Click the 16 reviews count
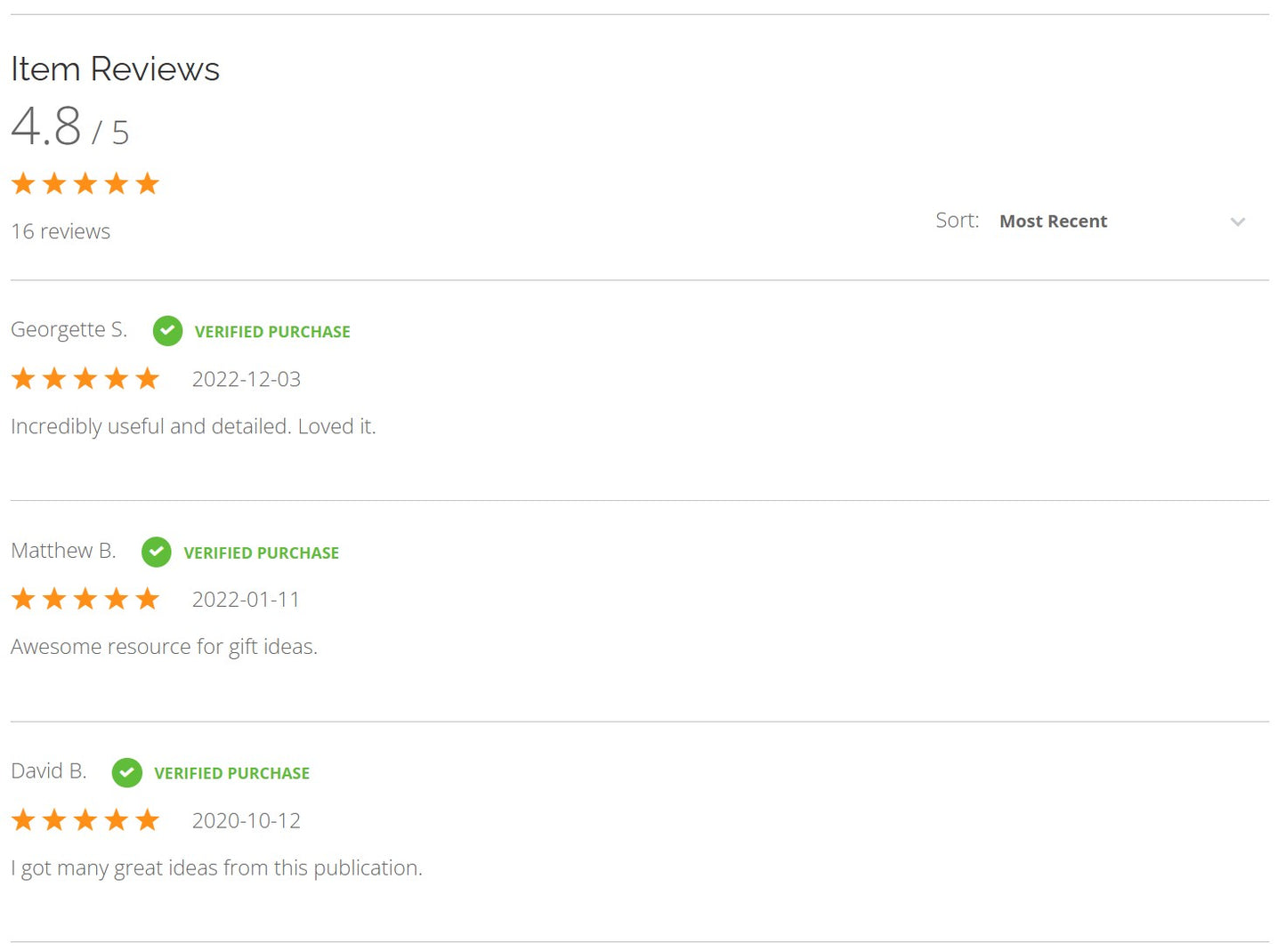This screenshot has width=1286, height=952. [x=61, y=231]
